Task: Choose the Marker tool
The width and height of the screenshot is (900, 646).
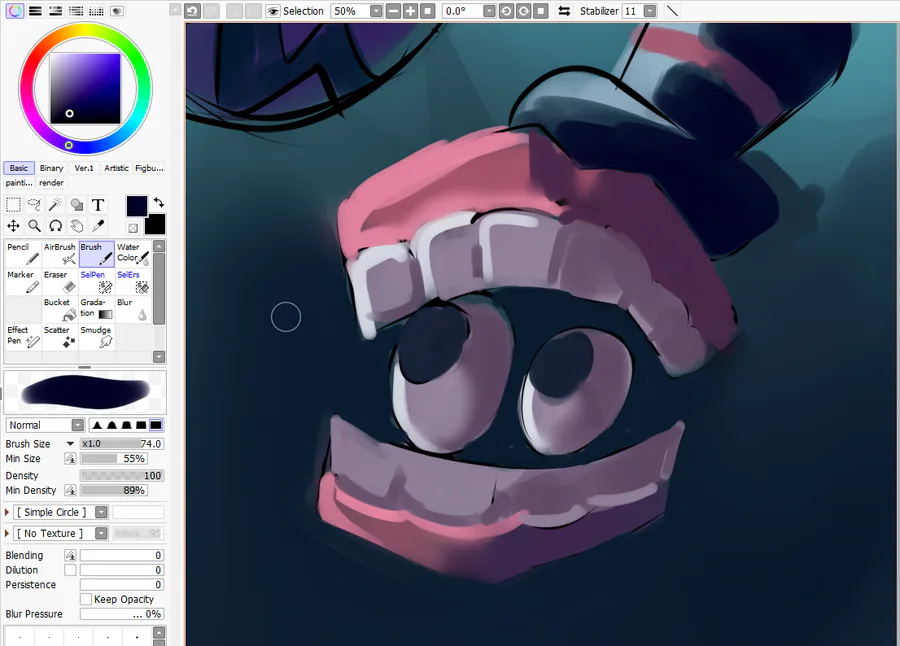Action: coord(23,281)
